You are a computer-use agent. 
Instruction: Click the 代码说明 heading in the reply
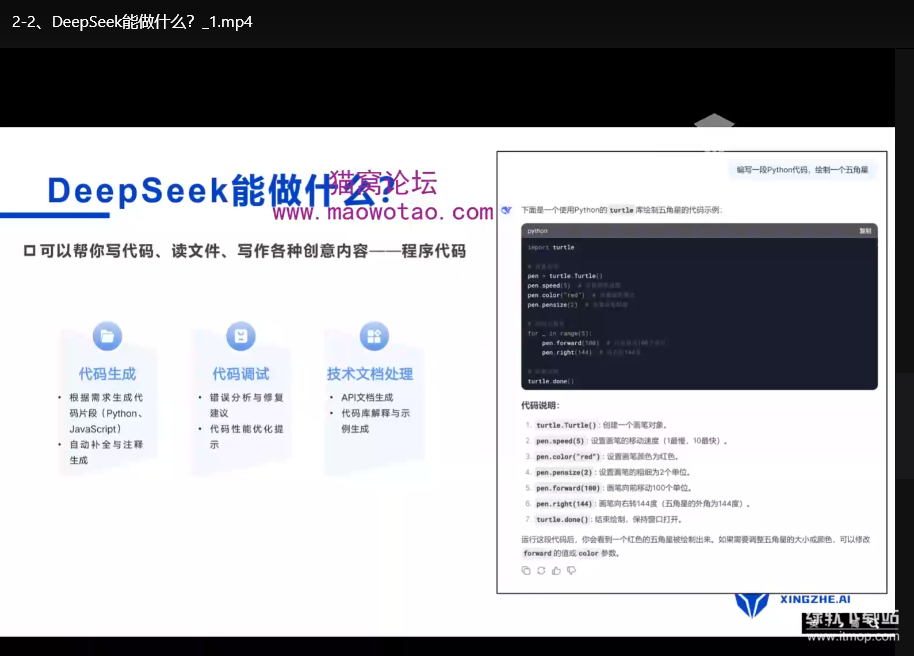click(x=540, y=405)
